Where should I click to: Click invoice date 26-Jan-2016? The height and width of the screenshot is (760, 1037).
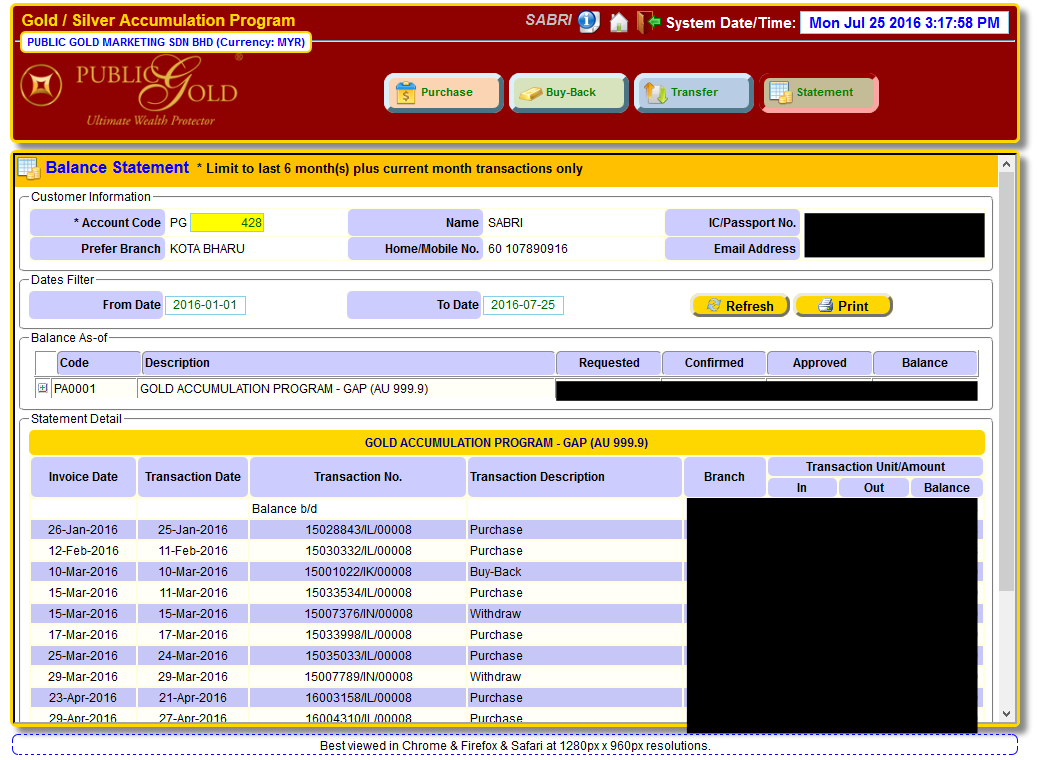[x=83, y=530]
